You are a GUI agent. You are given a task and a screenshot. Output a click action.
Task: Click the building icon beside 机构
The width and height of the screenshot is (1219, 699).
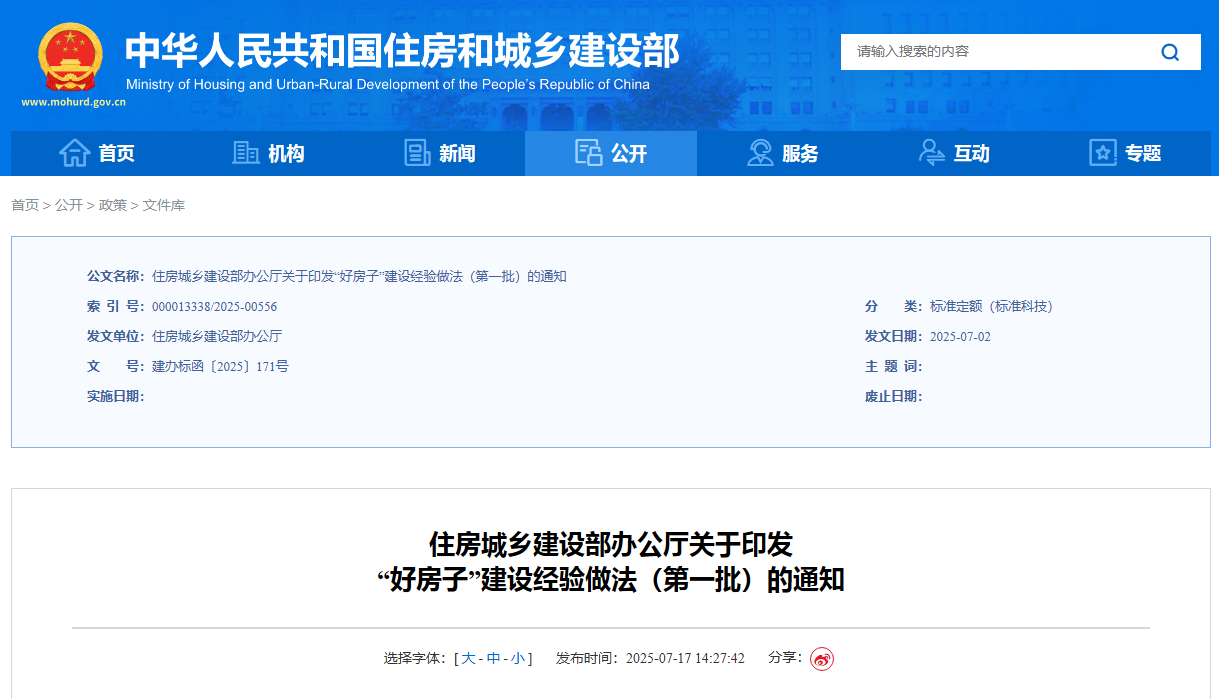tap(245, 153)
